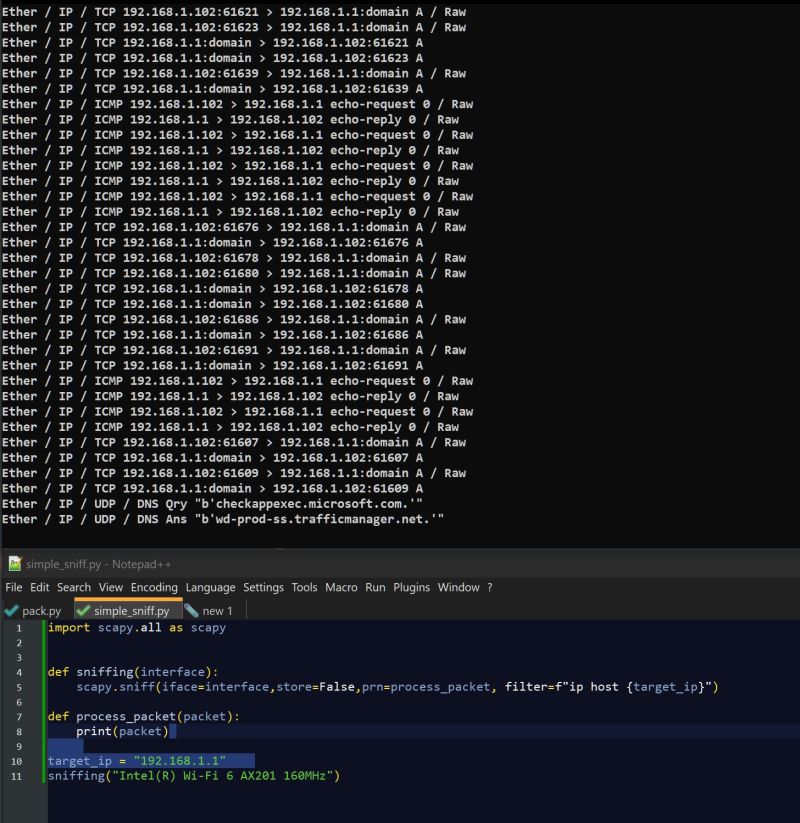Open the Plugins menu
Screen dimensions: 800x823
tap(412, 587)
